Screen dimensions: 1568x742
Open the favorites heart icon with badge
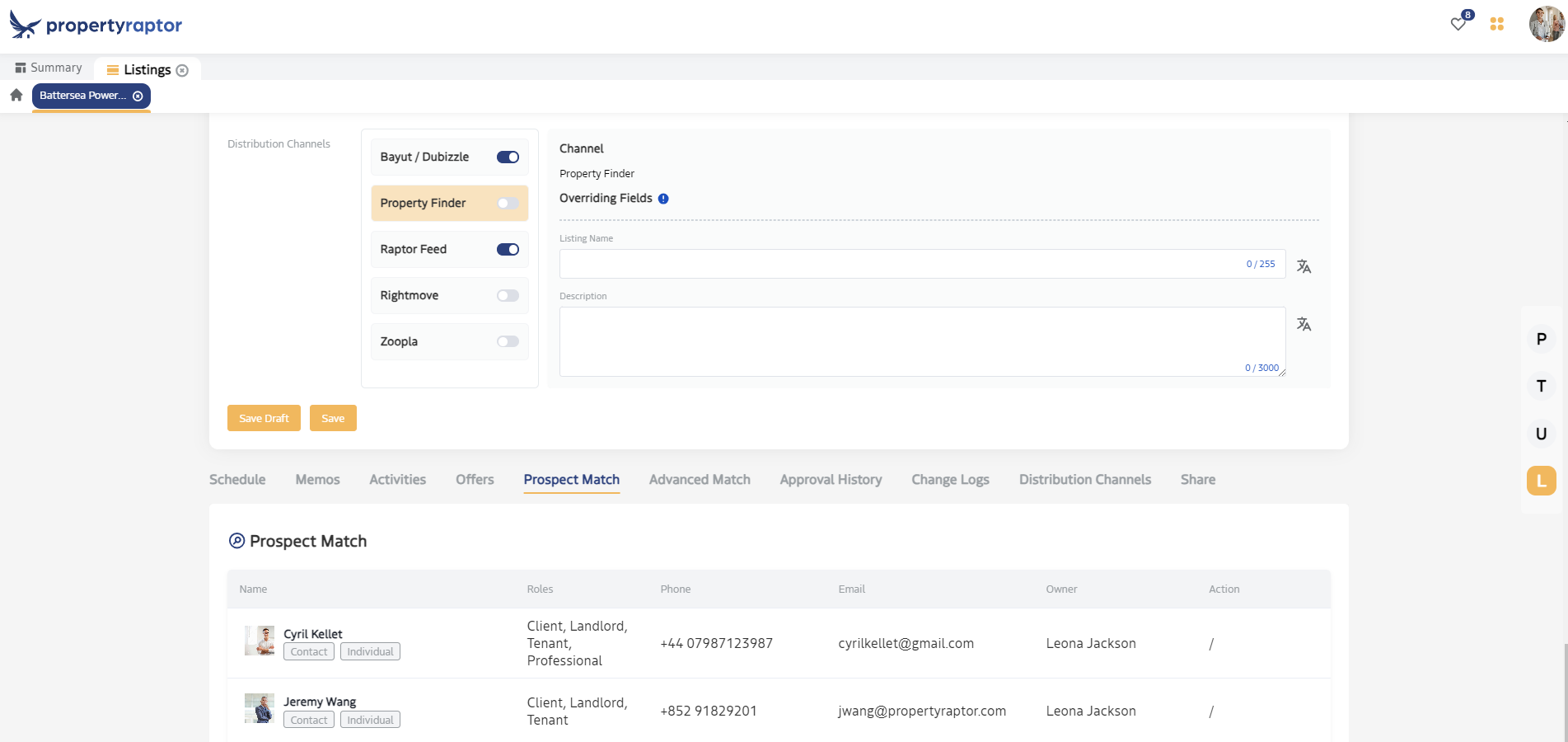1458,24
